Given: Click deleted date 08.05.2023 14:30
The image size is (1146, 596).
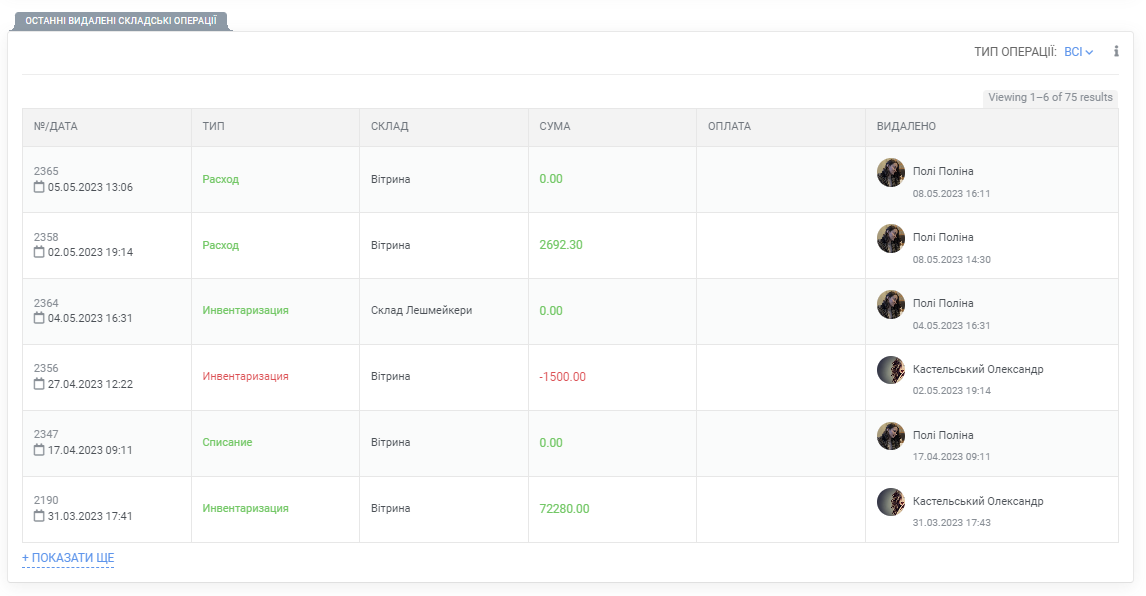Looking at the screenshot, I should (x=952, y=260).
